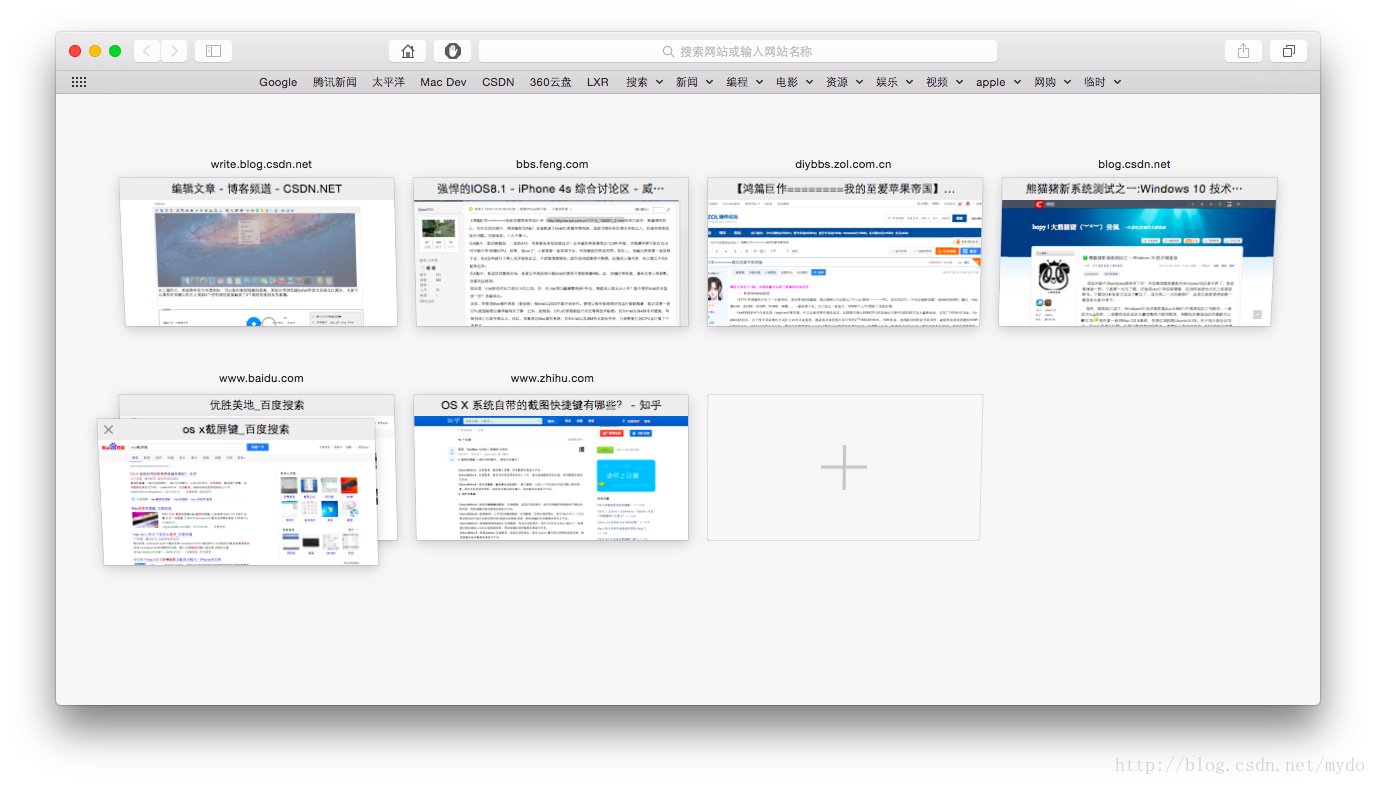
Task: Expand the 娱乐 bookmarks folder
Action: click(894, 82)
